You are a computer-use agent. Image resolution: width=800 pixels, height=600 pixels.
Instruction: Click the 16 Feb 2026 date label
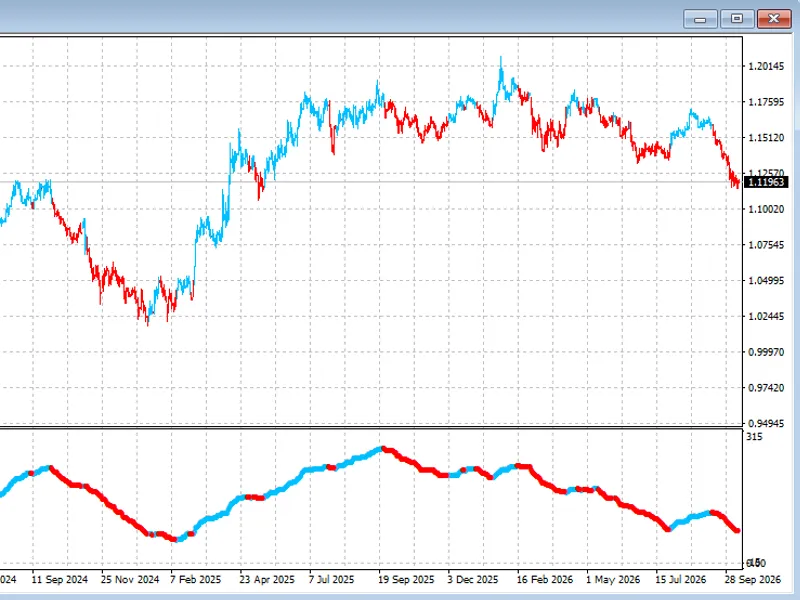(x=544, y=580)
